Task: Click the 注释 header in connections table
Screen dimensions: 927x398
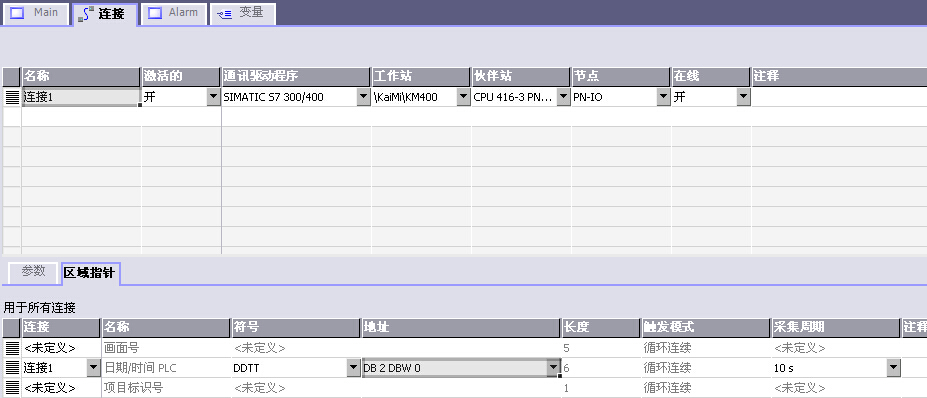Action: coord(840,77)
